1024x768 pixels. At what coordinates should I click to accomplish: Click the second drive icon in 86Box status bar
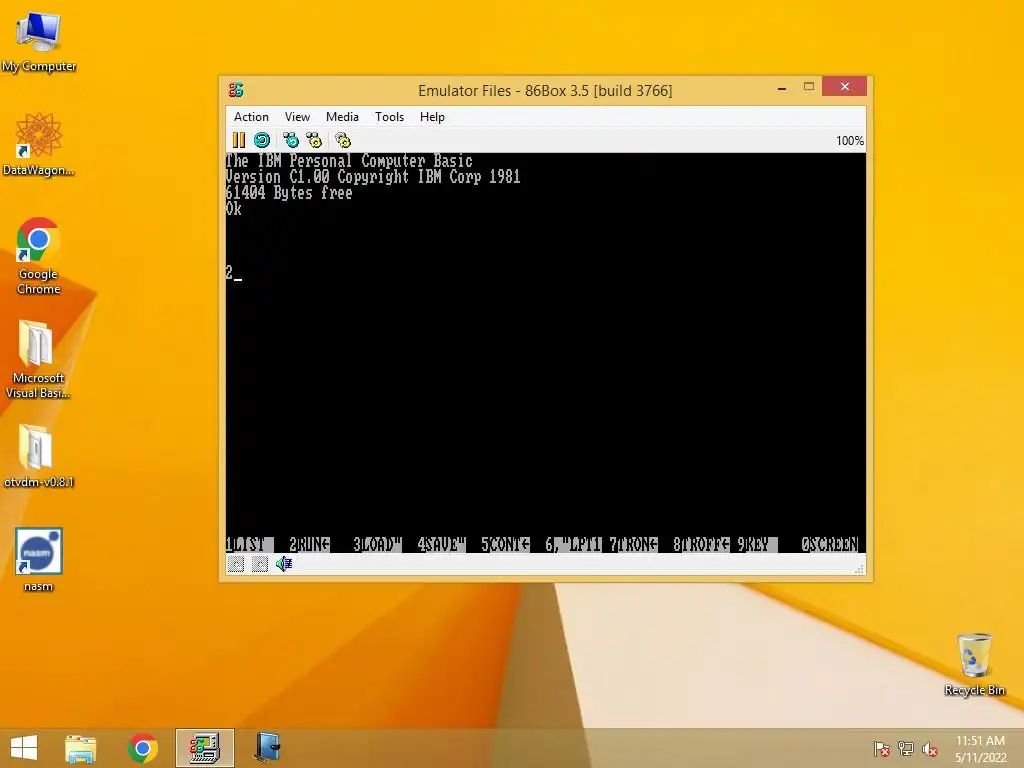tap(259, 564)
